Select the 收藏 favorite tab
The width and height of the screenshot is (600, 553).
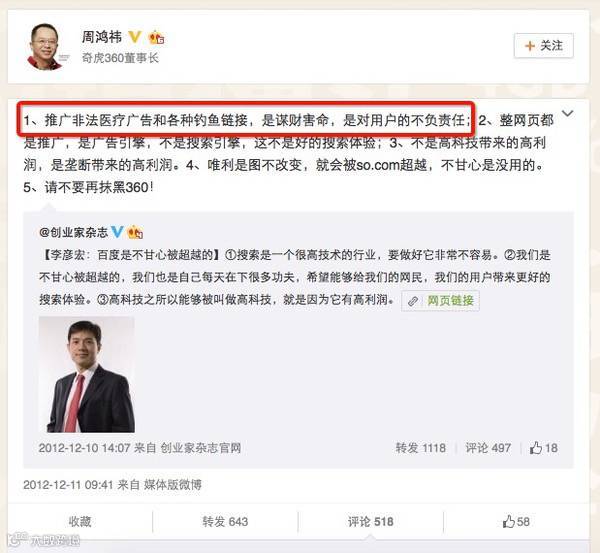[x=80, y=521]
